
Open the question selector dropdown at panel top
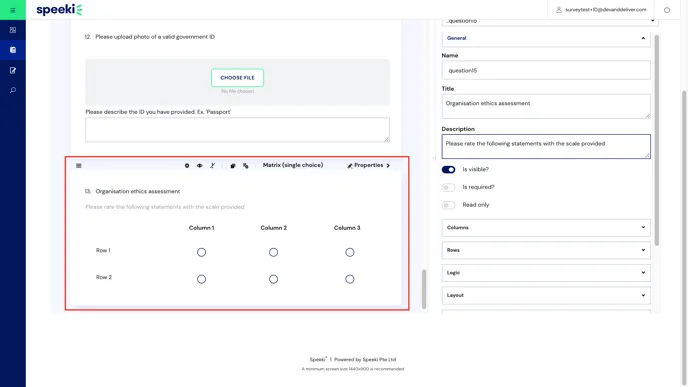coord(550,22)
